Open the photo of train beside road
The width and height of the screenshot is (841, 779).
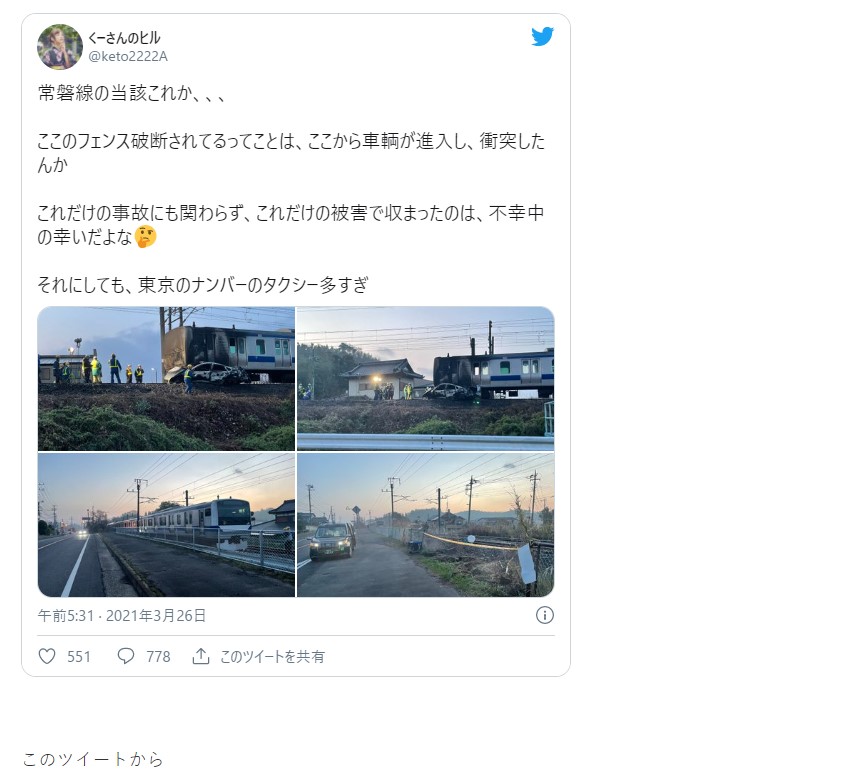click(x=166, y=525)
